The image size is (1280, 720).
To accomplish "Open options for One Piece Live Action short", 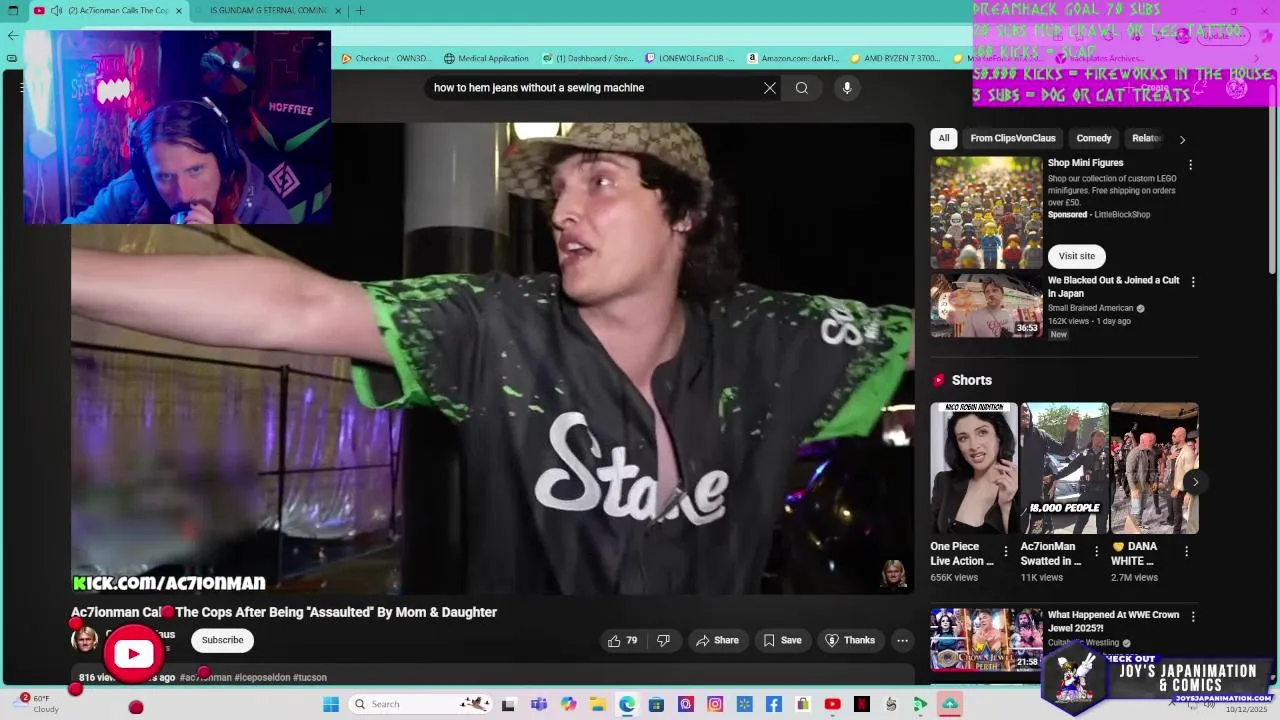I will pyautogui.click(x=1006, y=551).
